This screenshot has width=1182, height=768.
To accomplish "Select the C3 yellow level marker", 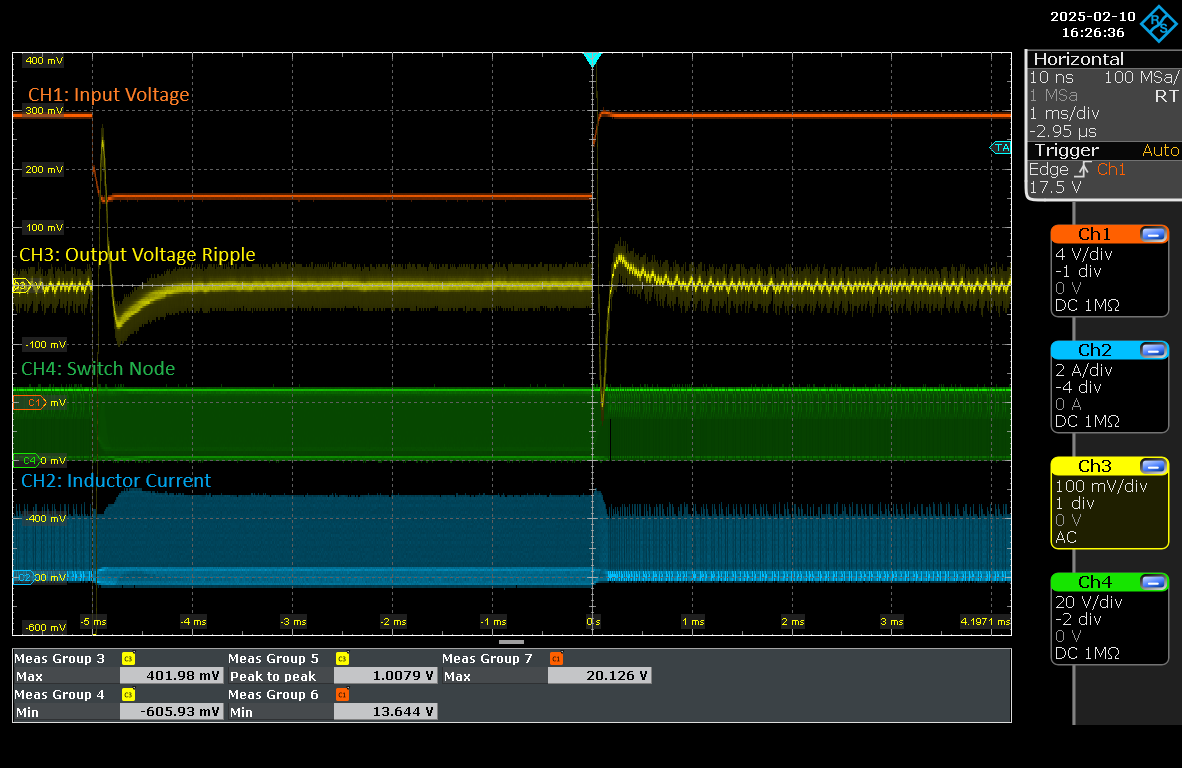I will pos(20,286).
